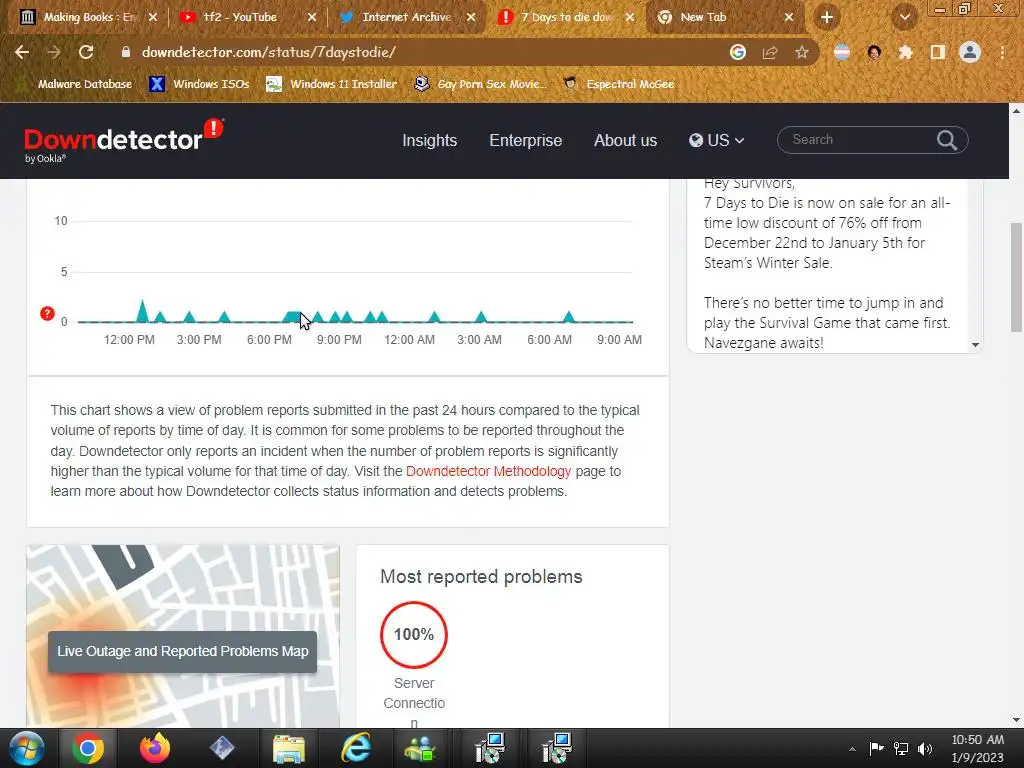
Task: Click the browser forward arrow
Action: (54, 52)
